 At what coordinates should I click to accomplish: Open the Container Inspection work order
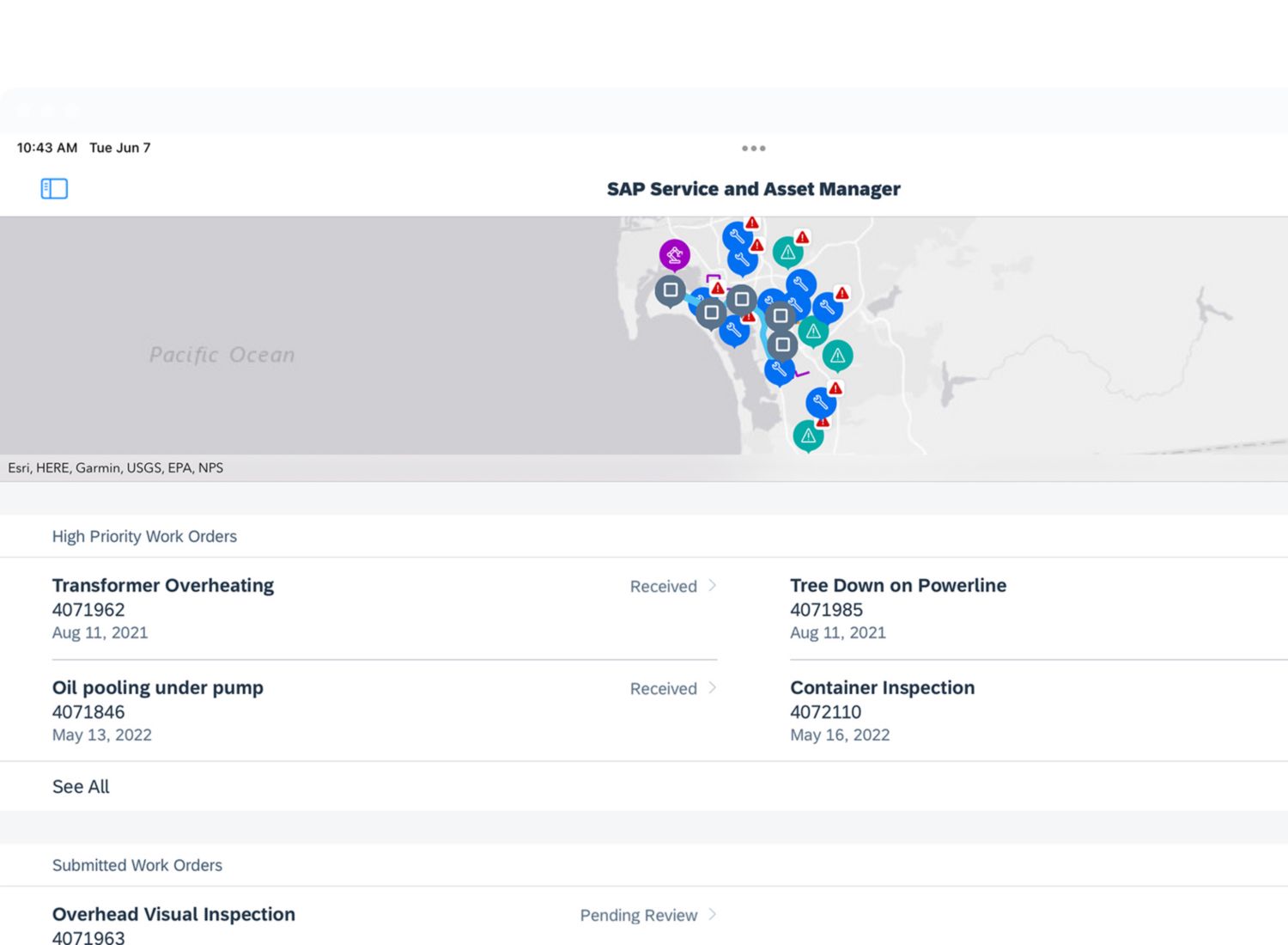click(882, 688)
